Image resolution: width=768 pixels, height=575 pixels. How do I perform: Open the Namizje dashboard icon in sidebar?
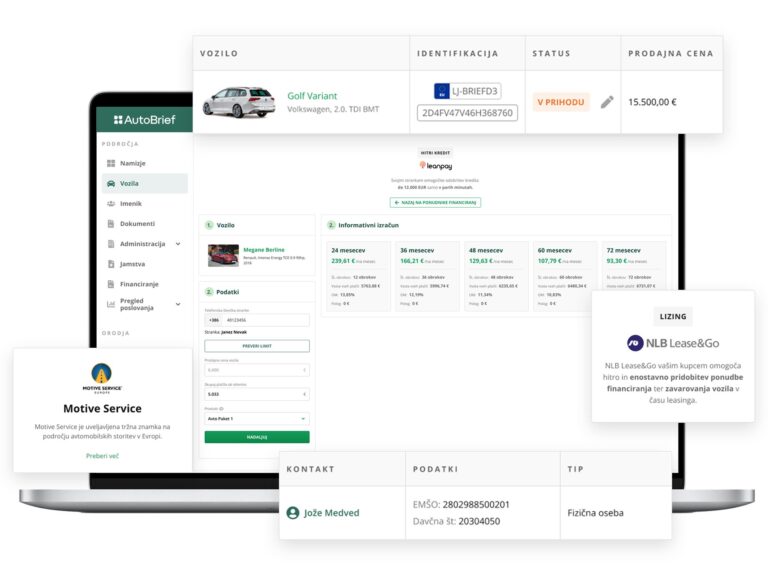[110, 162]
